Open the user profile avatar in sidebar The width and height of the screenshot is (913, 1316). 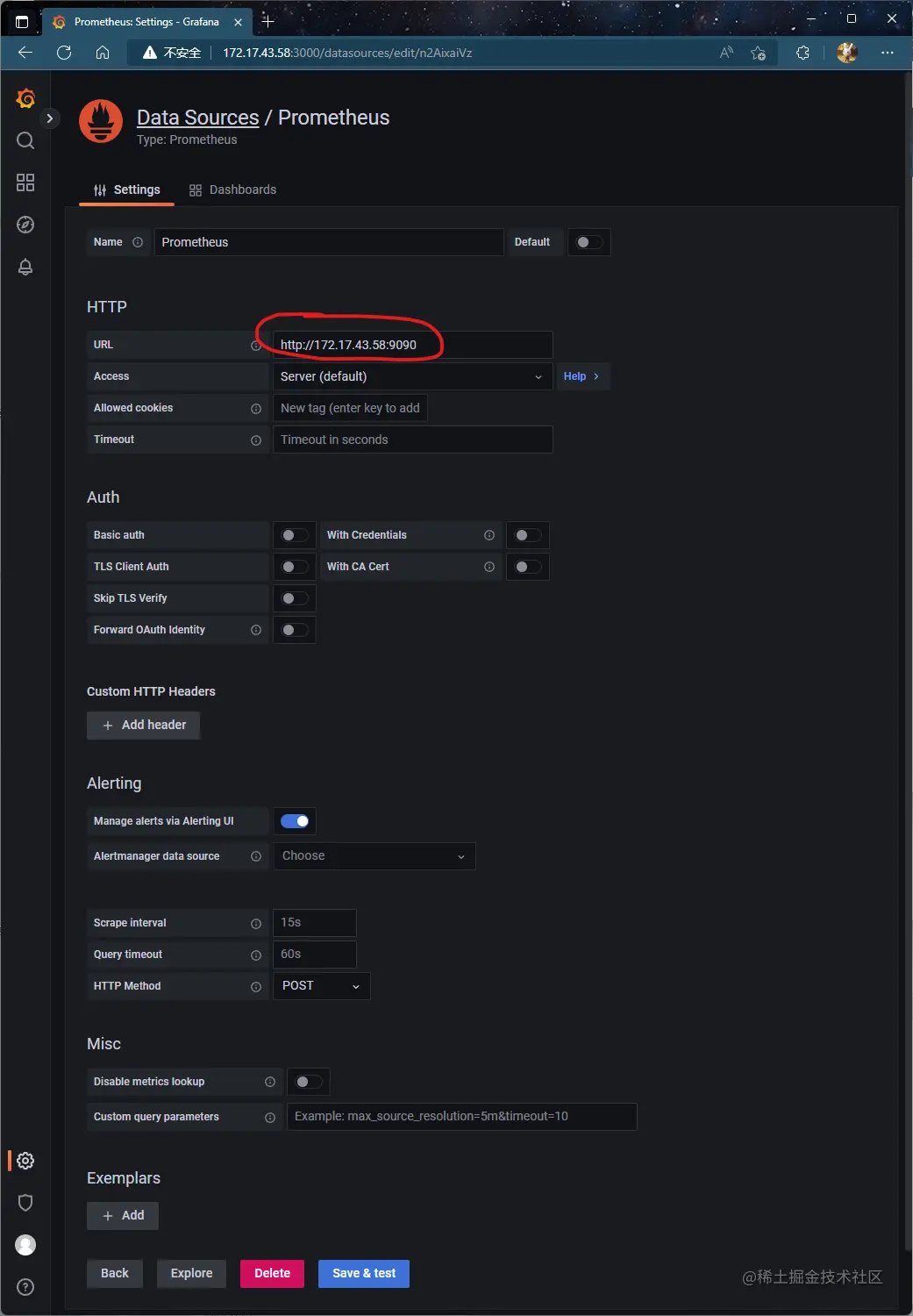click(x=25, y=1245)
